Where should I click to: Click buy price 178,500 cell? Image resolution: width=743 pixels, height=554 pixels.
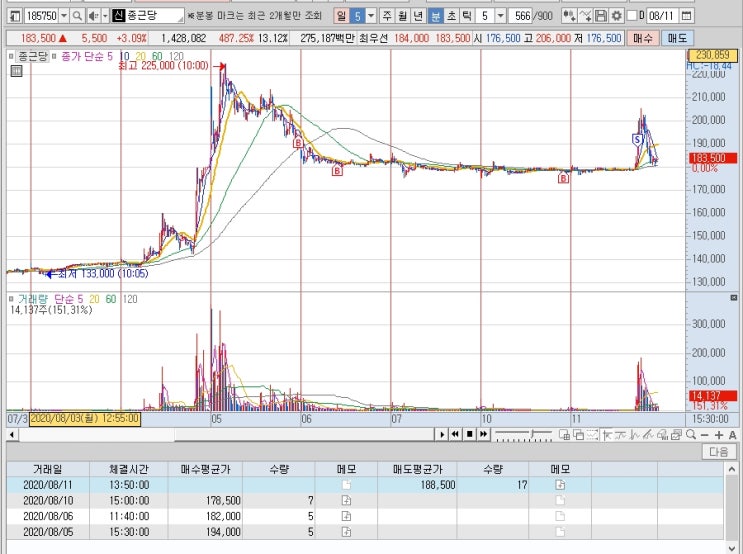[205, 500]
